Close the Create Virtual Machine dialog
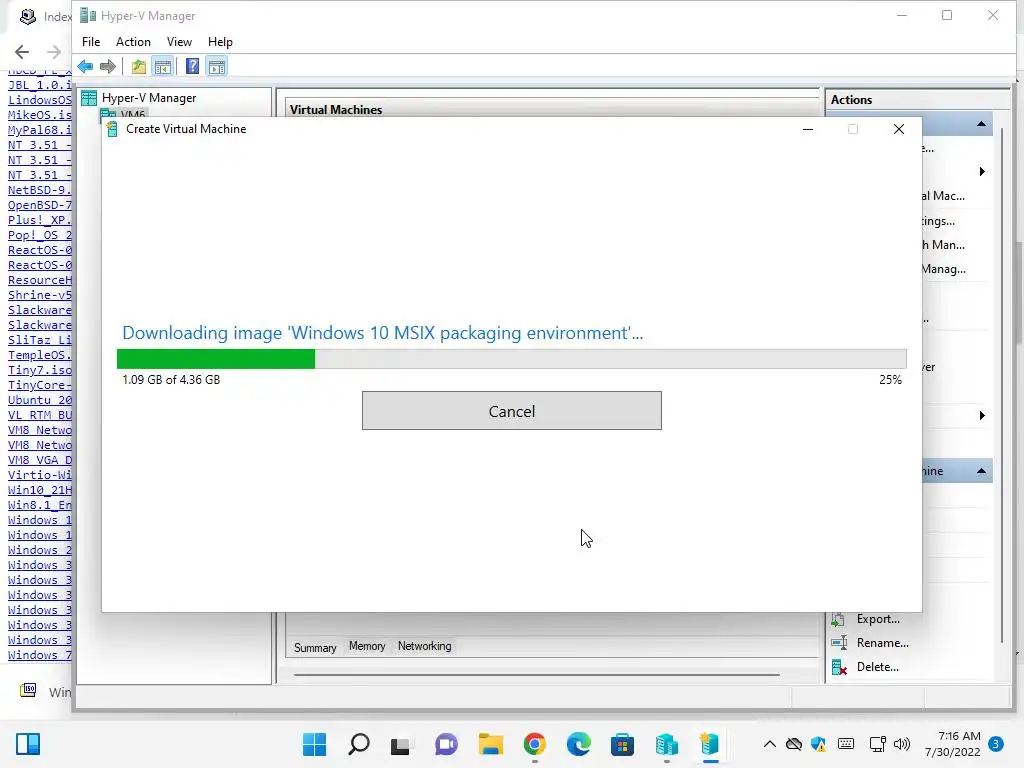Screen dimensions: 1024x768 coord(899,129)
